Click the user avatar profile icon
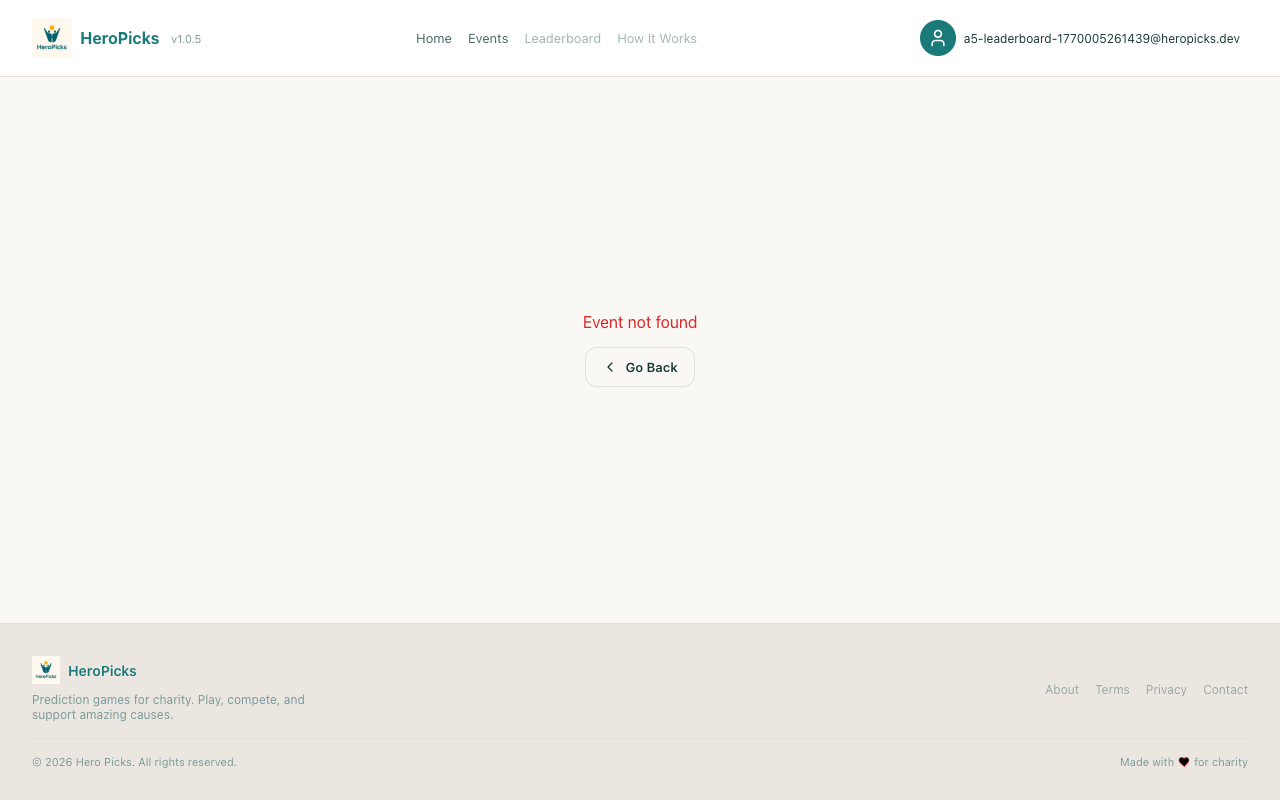The width and height of the screenshot is (1280, 800). [938, 38]
